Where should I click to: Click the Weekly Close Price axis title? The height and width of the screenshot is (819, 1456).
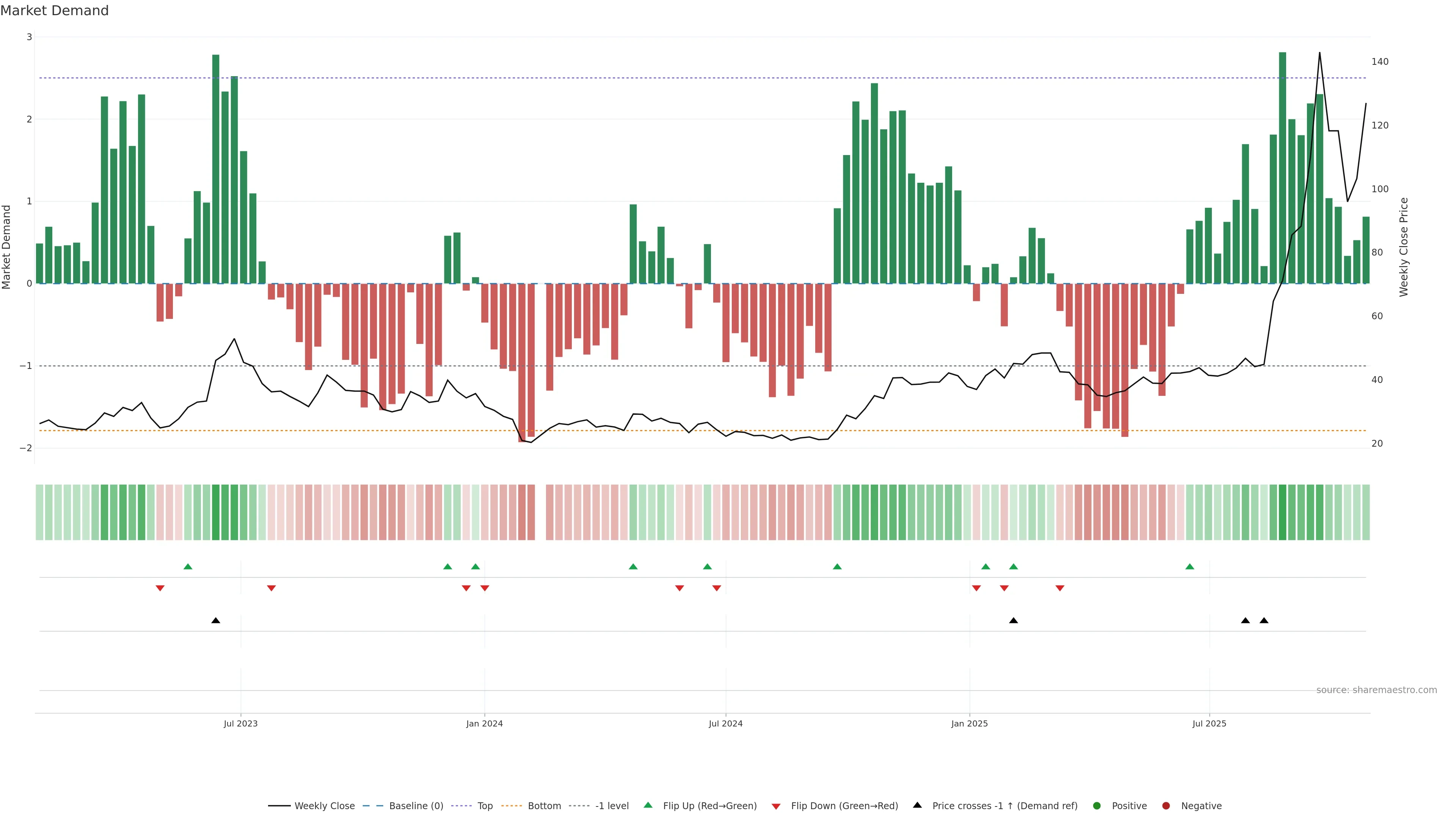[x=1404, y=247]
